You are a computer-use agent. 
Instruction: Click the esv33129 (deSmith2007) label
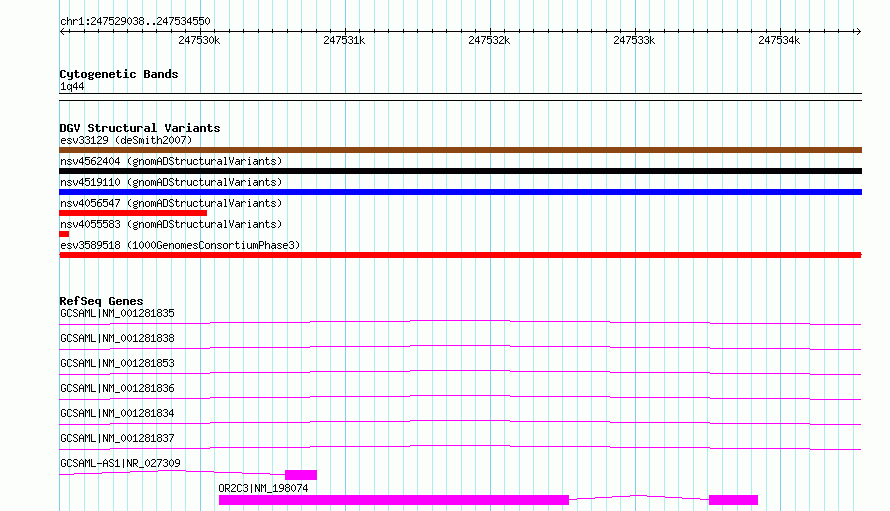coord(126,140)
